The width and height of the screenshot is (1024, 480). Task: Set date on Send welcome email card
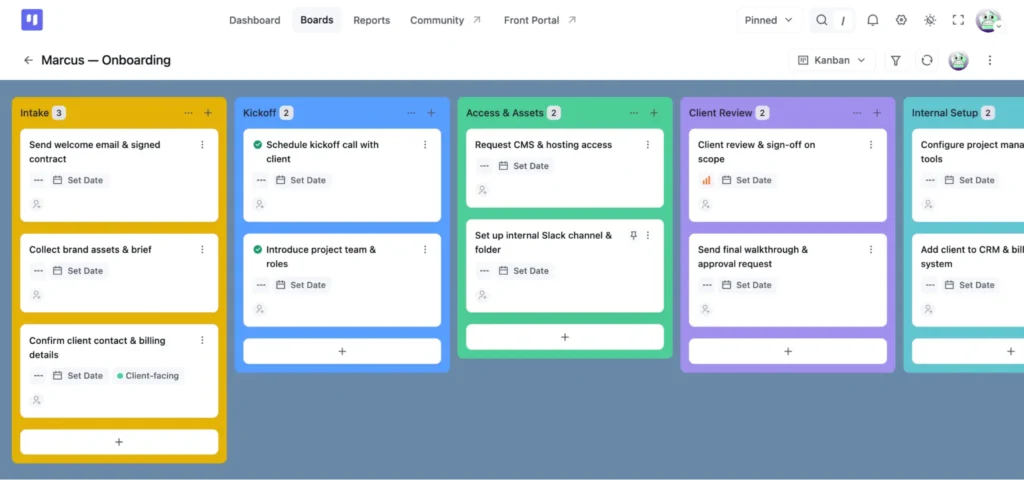tap(78, 180)
